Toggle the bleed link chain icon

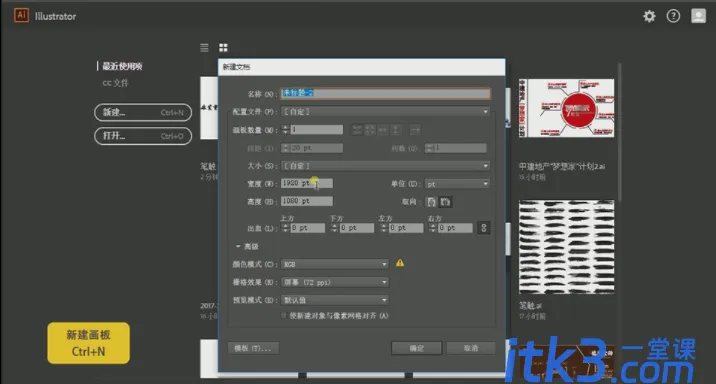click(484, 227)
